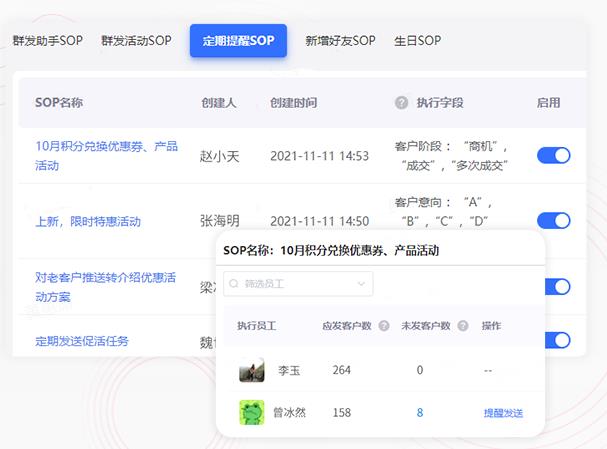Viewport: 607px width, 449px height.
Task: Click 李玉's avatar photo
Action: tap(252, 370)
